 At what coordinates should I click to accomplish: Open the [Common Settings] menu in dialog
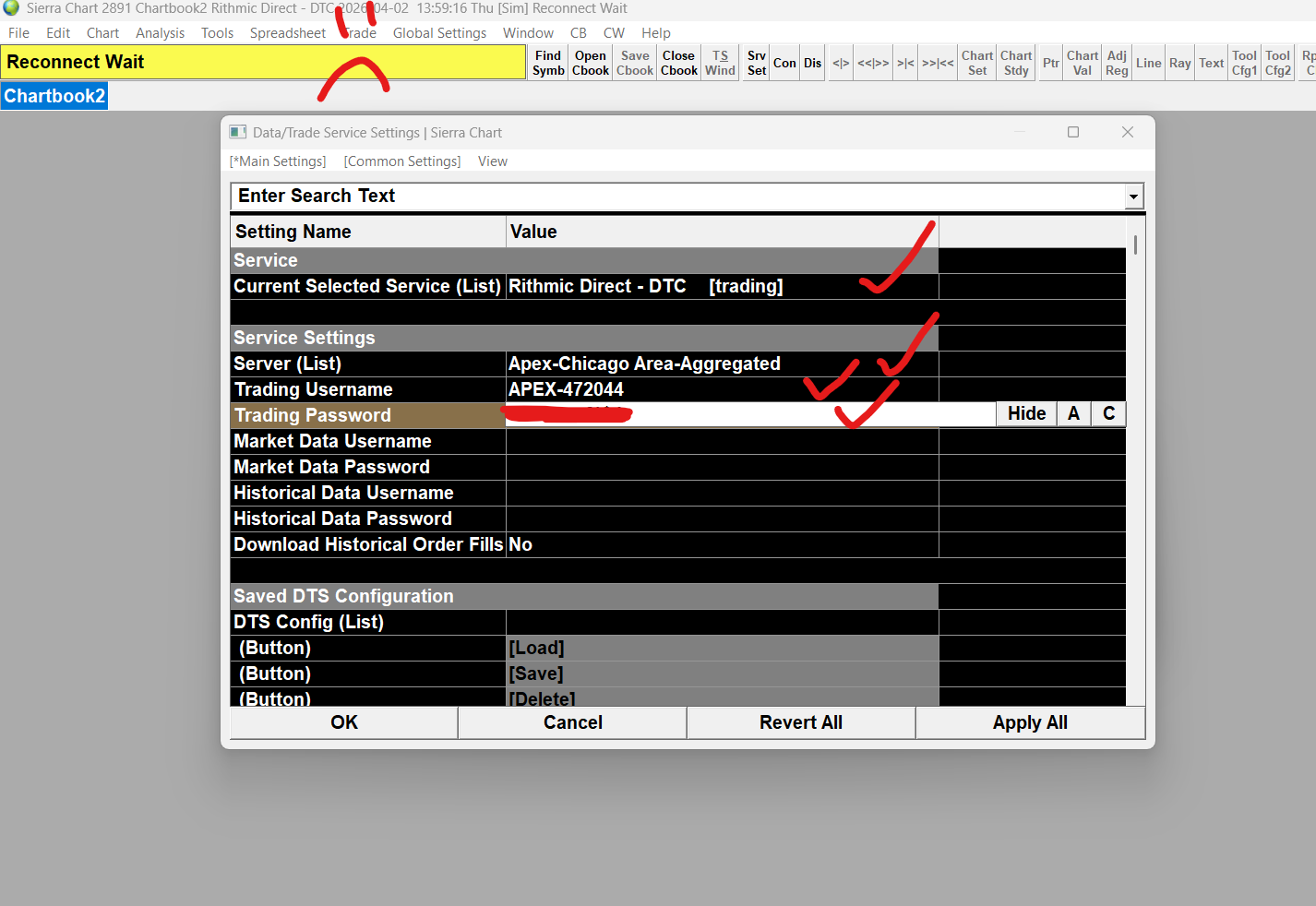point(402,161)
